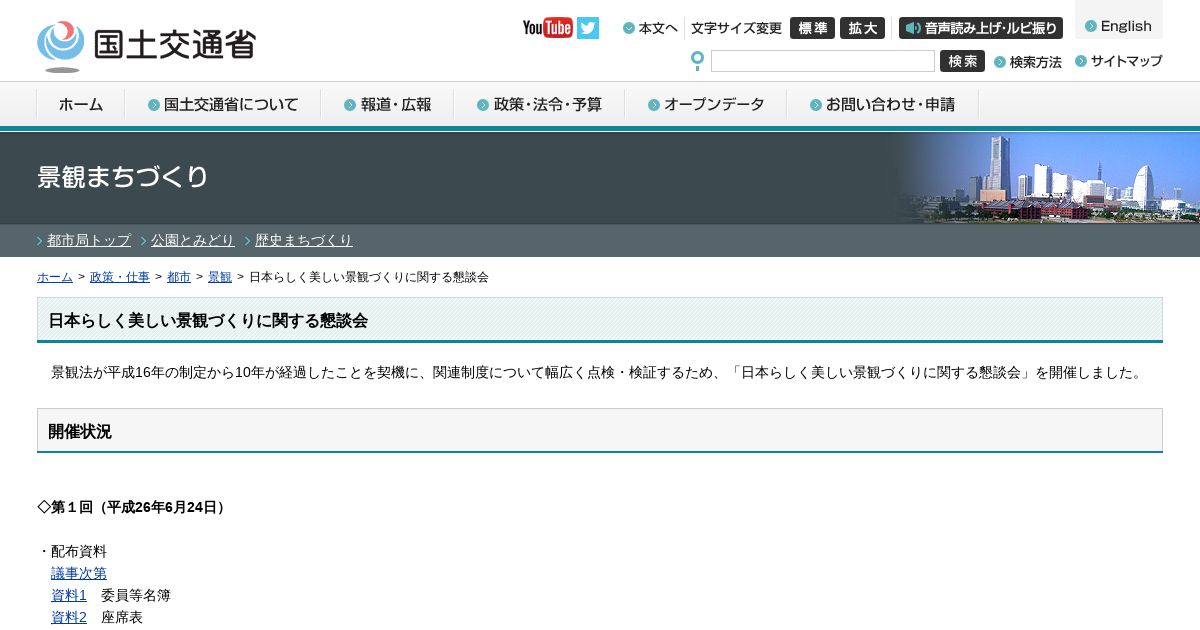Click the search pin icon beside the search box
Screen dimensions: 1200x630
click(x=697, y=61)
